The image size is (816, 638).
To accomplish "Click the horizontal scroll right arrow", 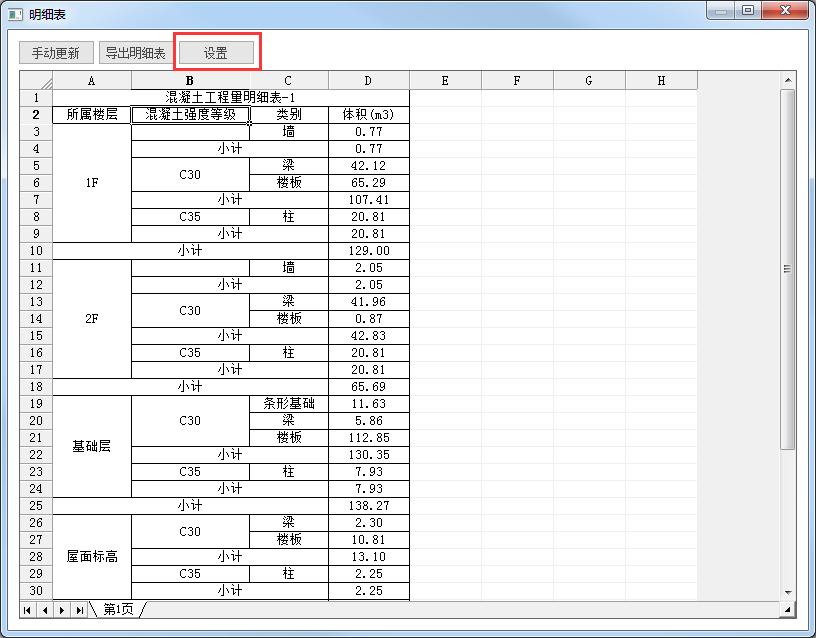I will tap(788, 610).
